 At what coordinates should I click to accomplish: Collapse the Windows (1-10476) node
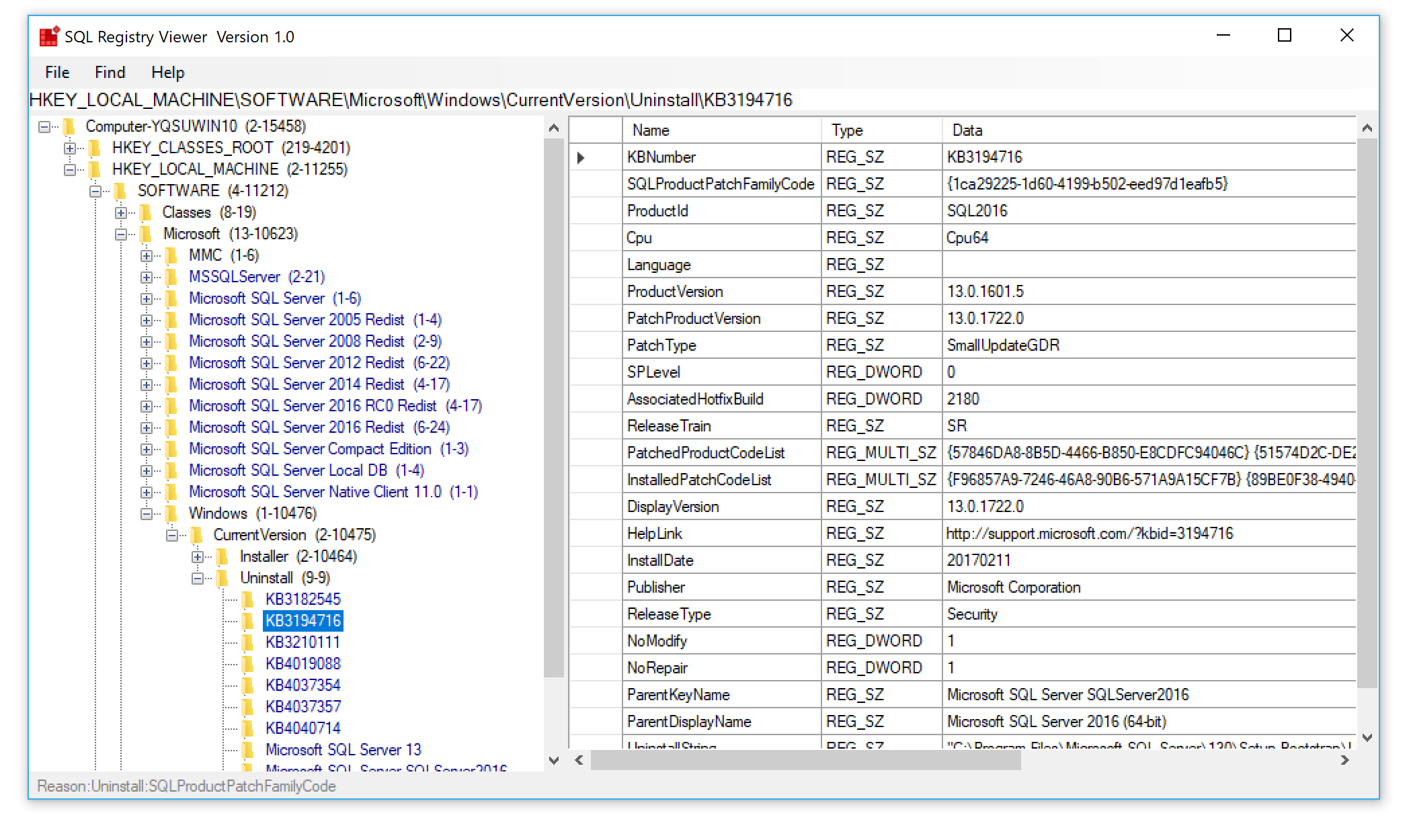pos(147,514)
